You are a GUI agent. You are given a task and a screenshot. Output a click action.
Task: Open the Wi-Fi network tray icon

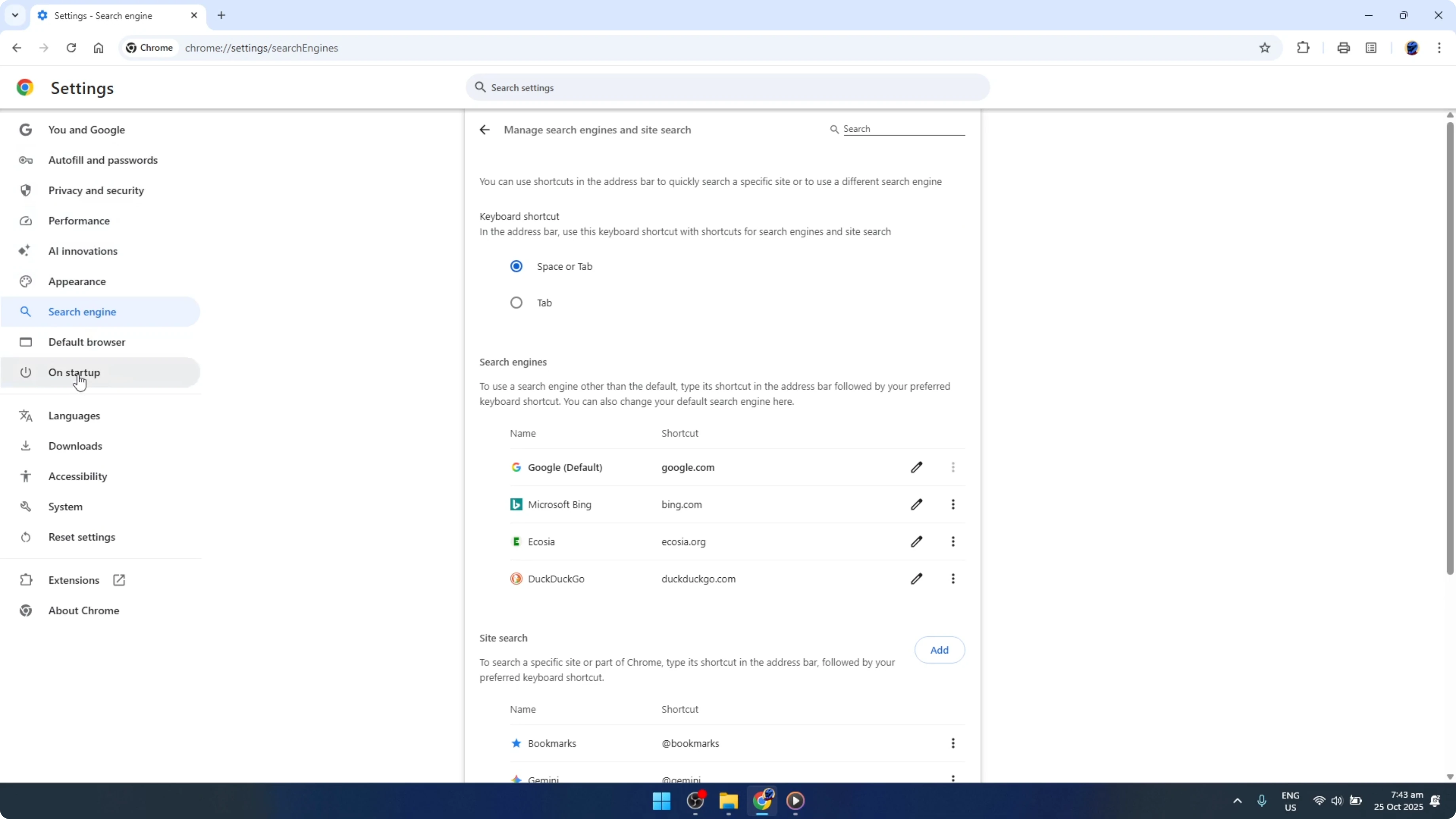pyautogui.click(x=1319, y=801)
